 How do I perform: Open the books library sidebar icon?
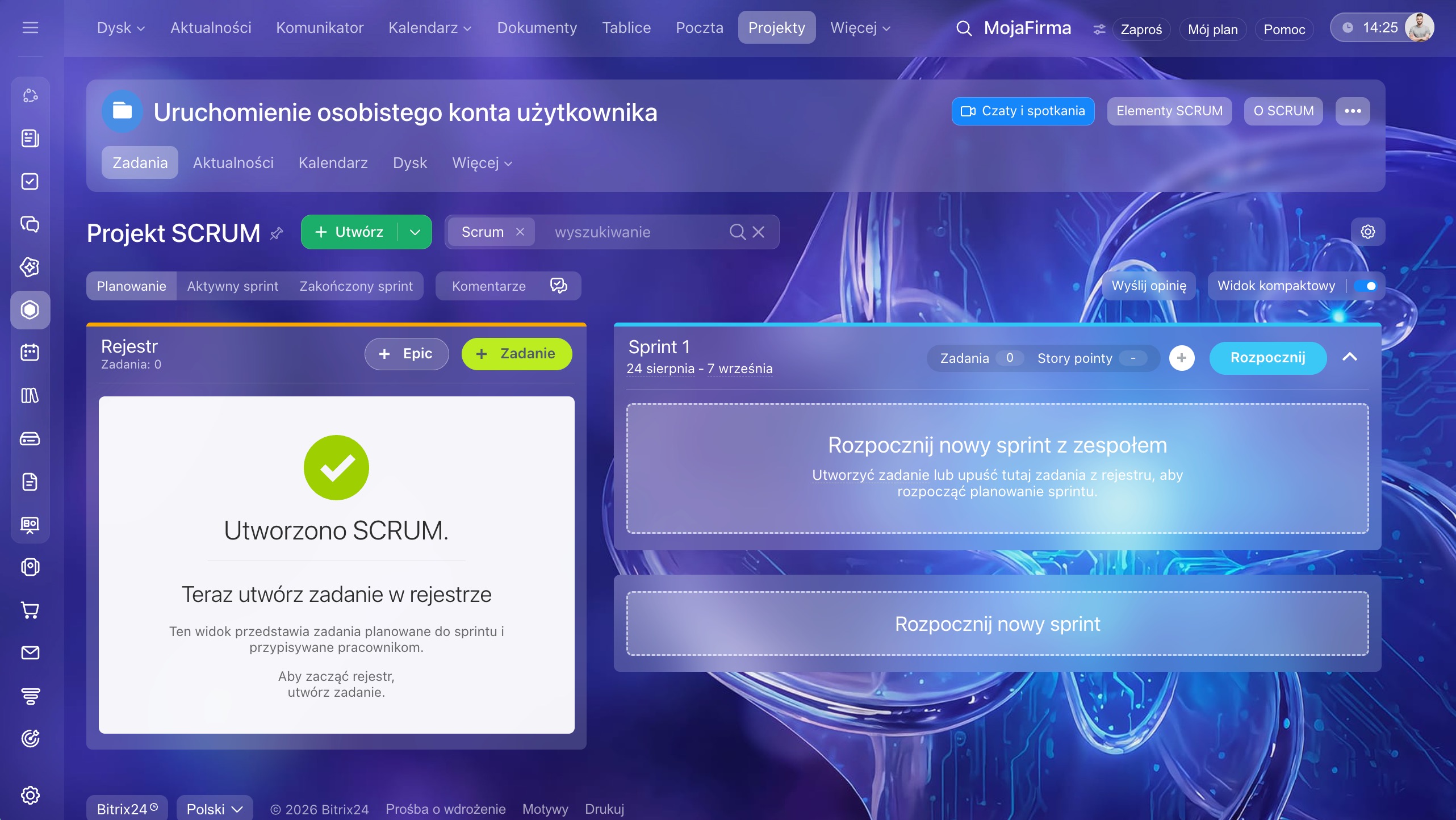click(30, 396)
